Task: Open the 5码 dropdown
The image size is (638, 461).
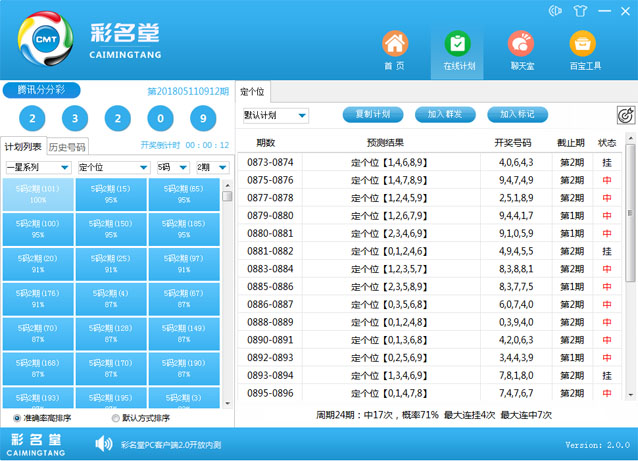Action: pyautogui.click(x=173, y=167)
